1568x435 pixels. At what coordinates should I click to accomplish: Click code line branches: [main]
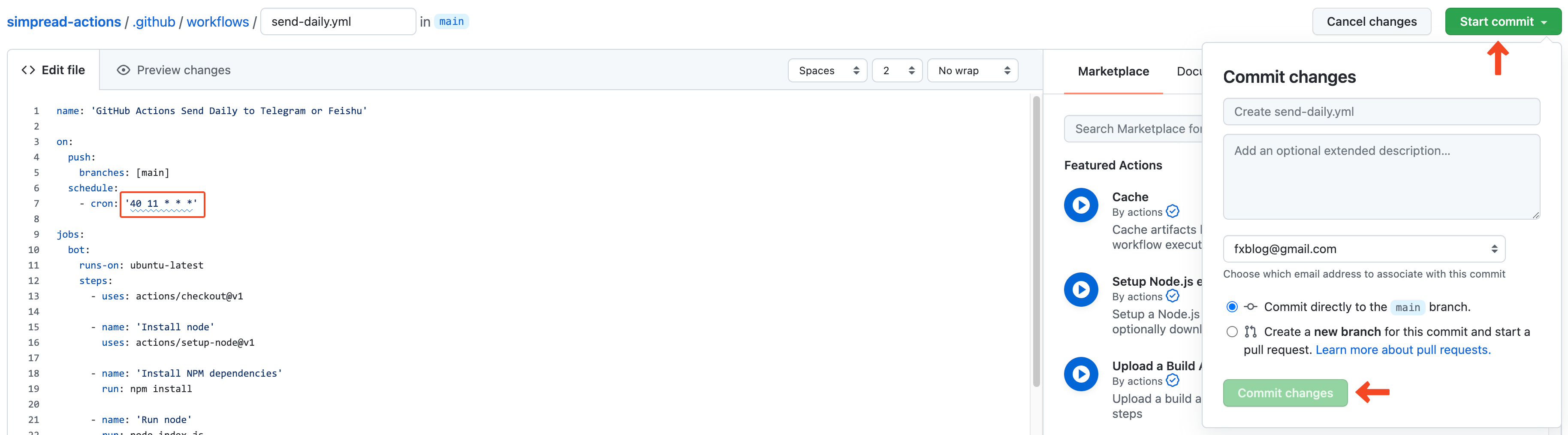click(124, 172)
